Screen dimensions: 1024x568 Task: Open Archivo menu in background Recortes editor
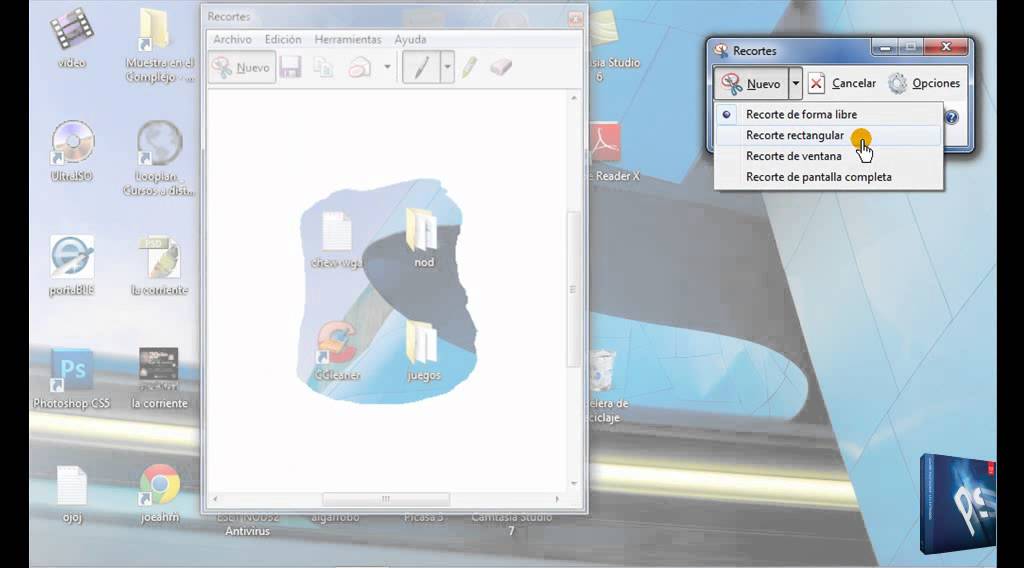[232, 39]
